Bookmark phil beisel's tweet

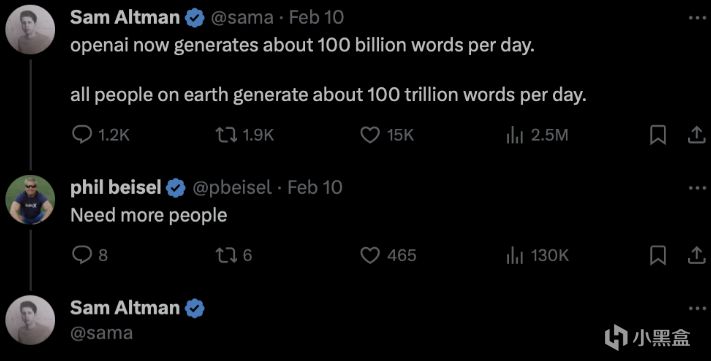tap(657, 255)
